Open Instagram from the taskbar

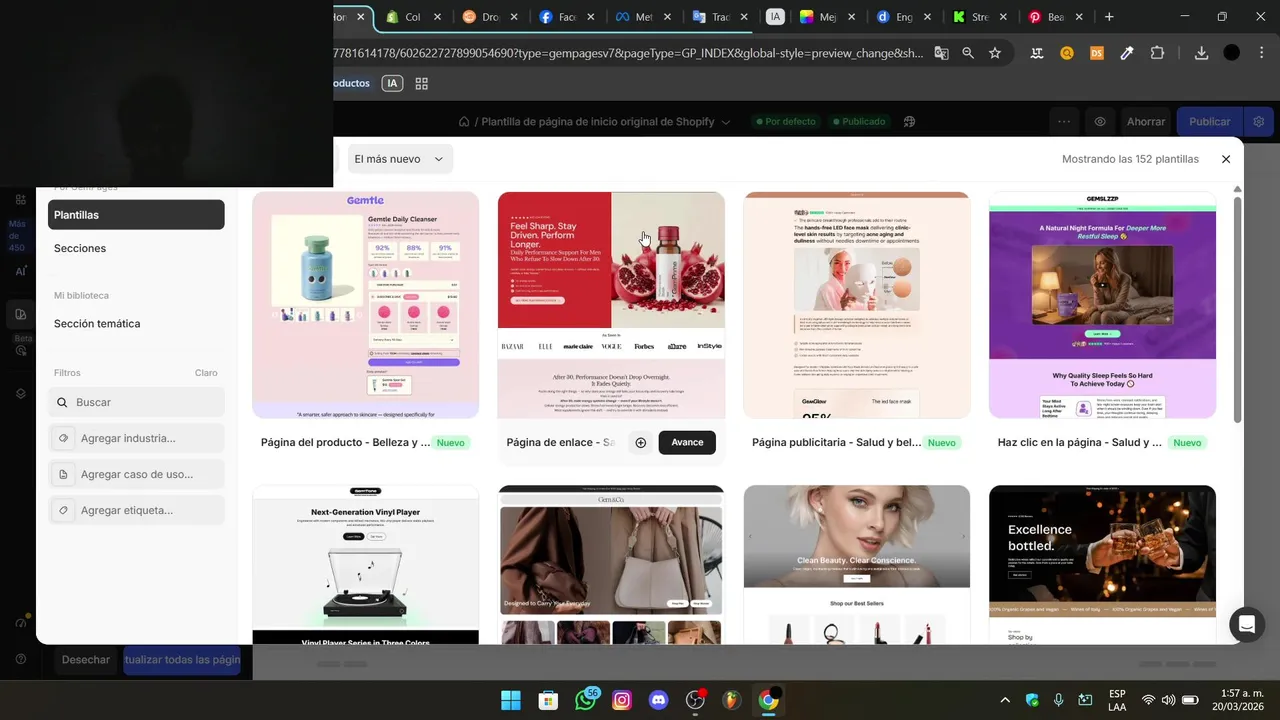coord(622,700)
